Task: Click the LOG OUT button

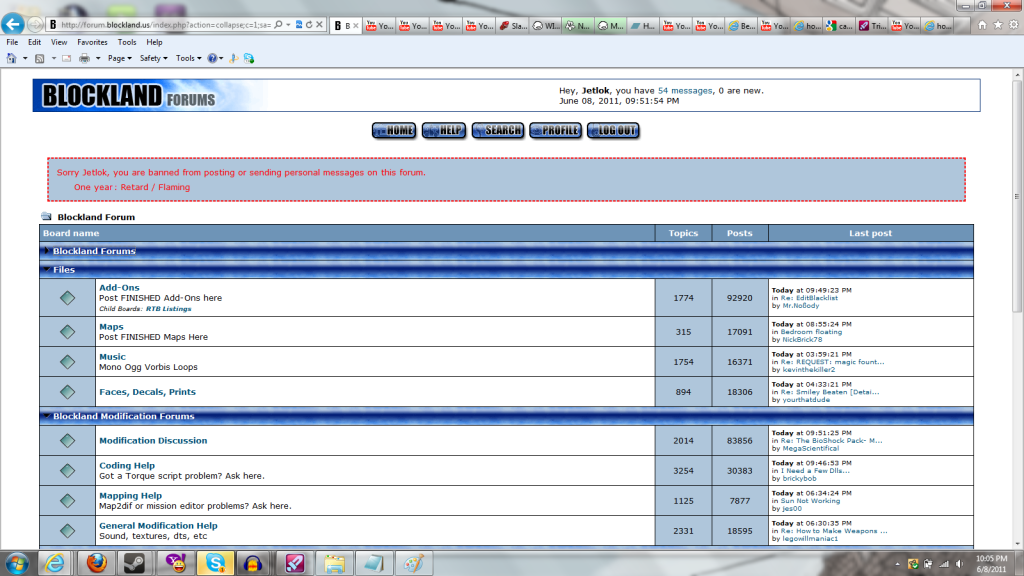Action: pyautogui.click(x=613, y=131)
